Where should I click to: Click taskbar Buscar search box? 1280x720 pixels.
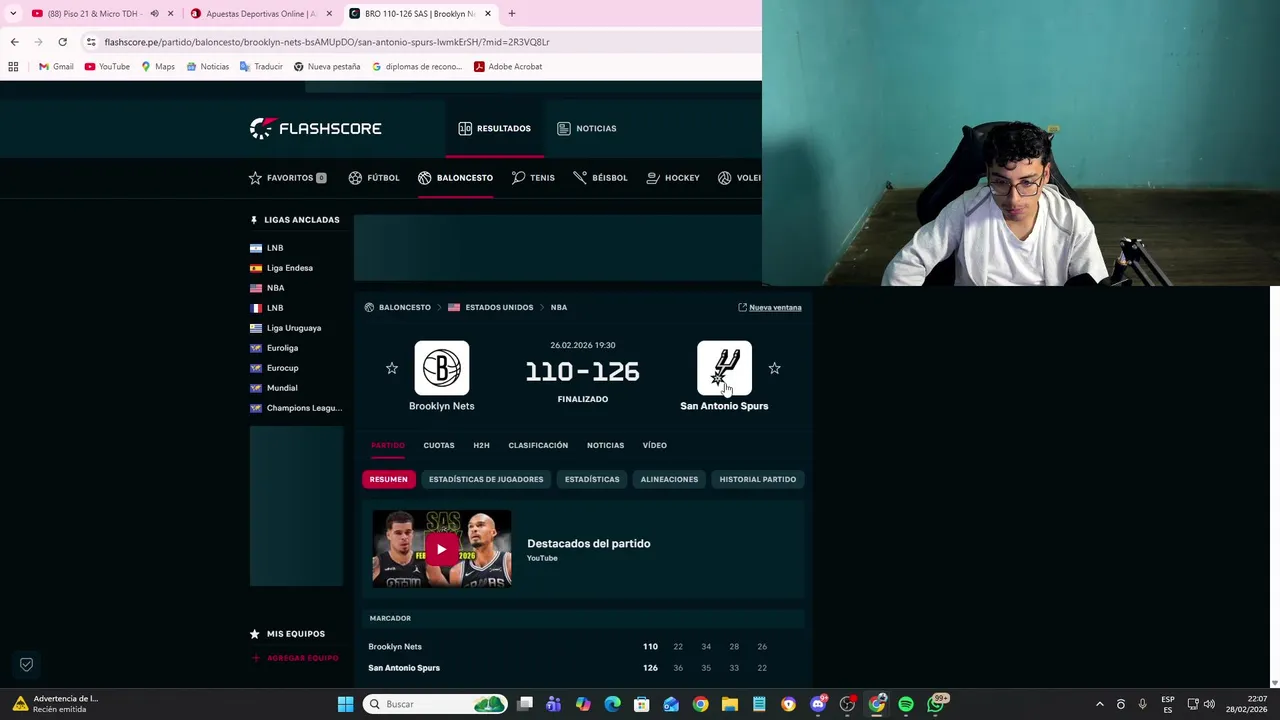[x=435, y=704]
